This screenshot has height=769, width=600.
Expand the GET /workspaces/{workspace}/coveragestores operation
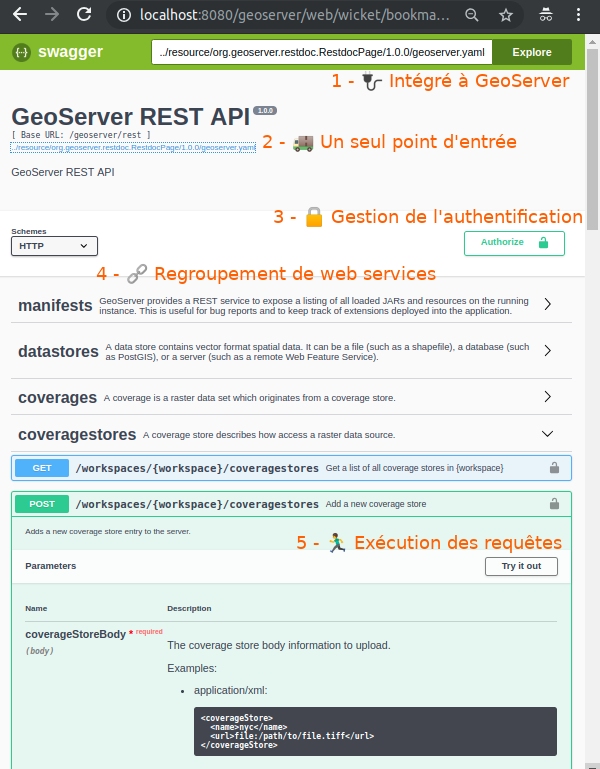click(291, 468)
